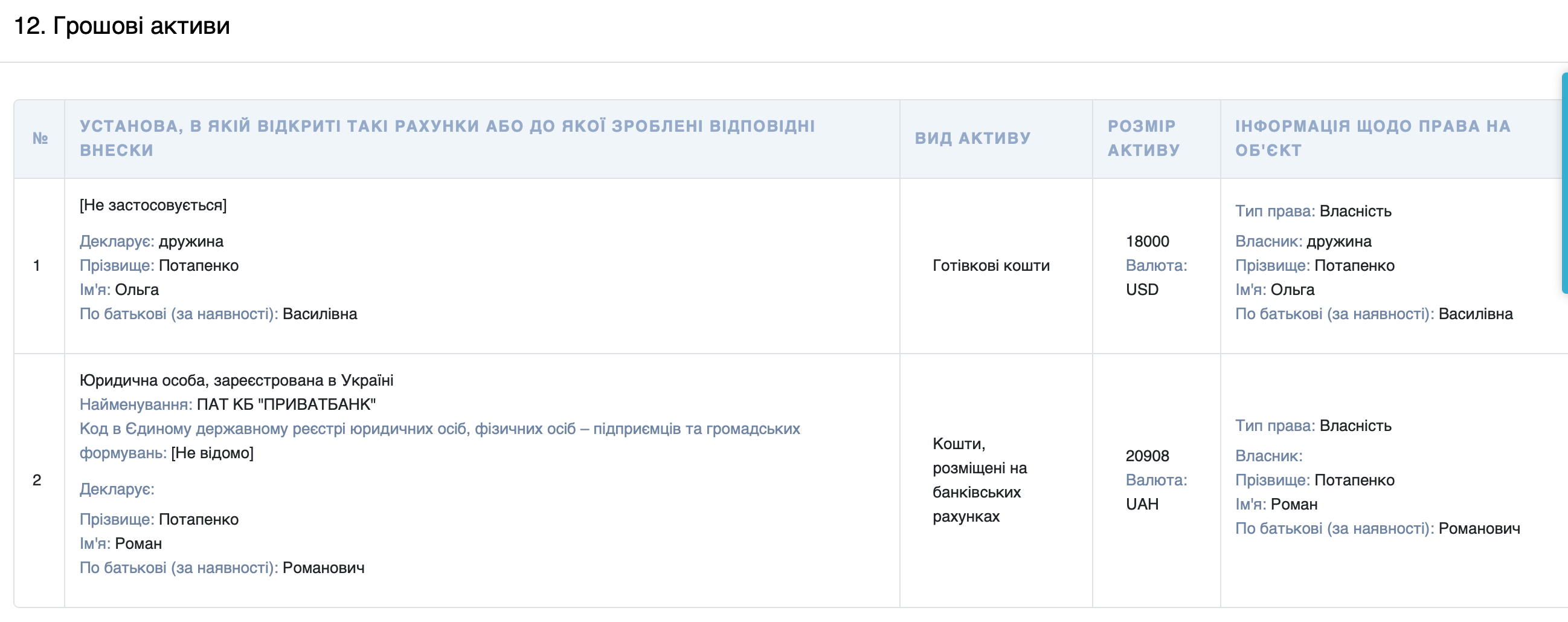
Task: Click "Кошти, розміщені на банківських рахунках" cell
Action: [978, 479]
